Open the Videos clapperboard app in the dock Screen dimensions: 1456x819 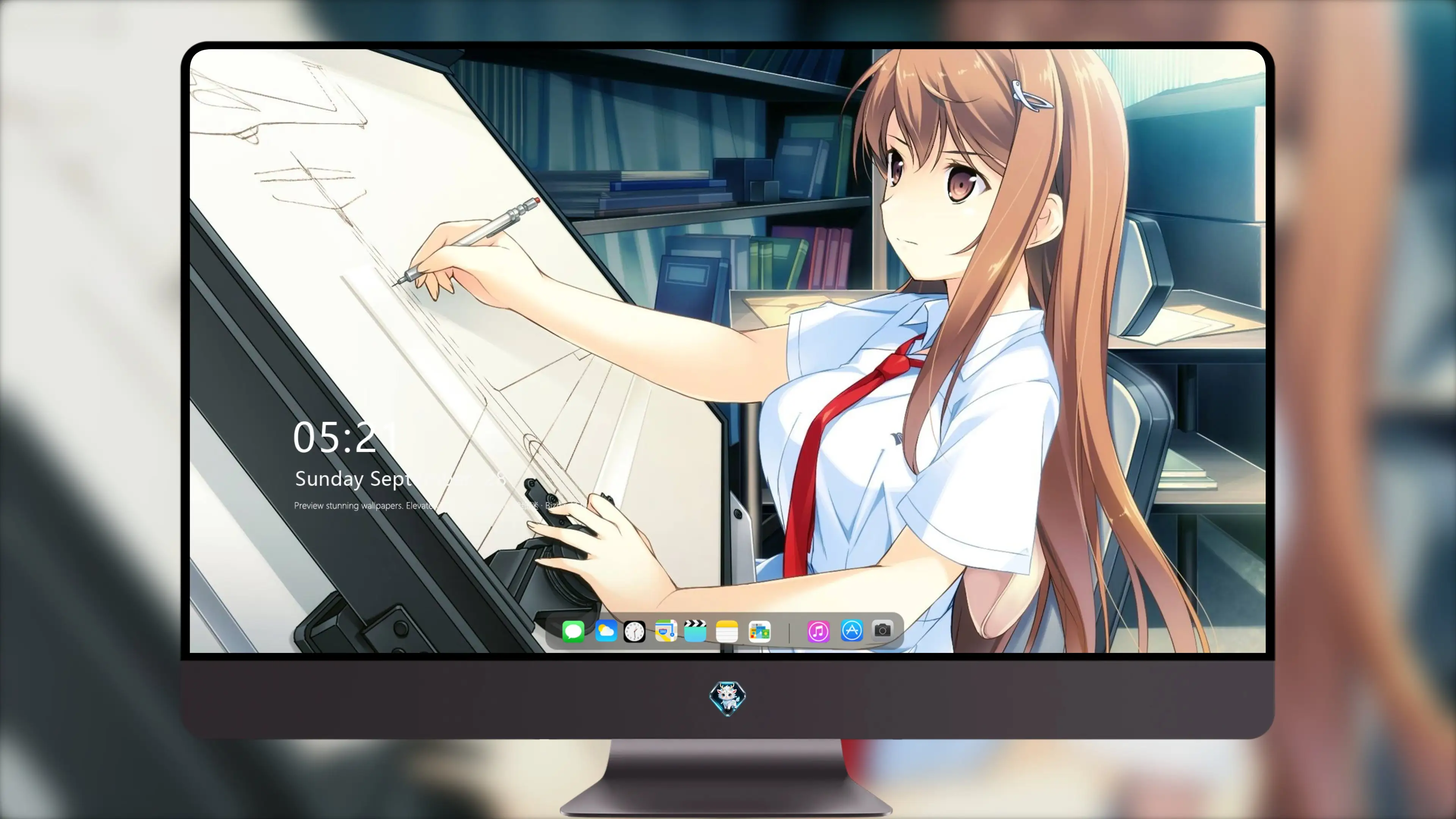(x=695, y=631)
